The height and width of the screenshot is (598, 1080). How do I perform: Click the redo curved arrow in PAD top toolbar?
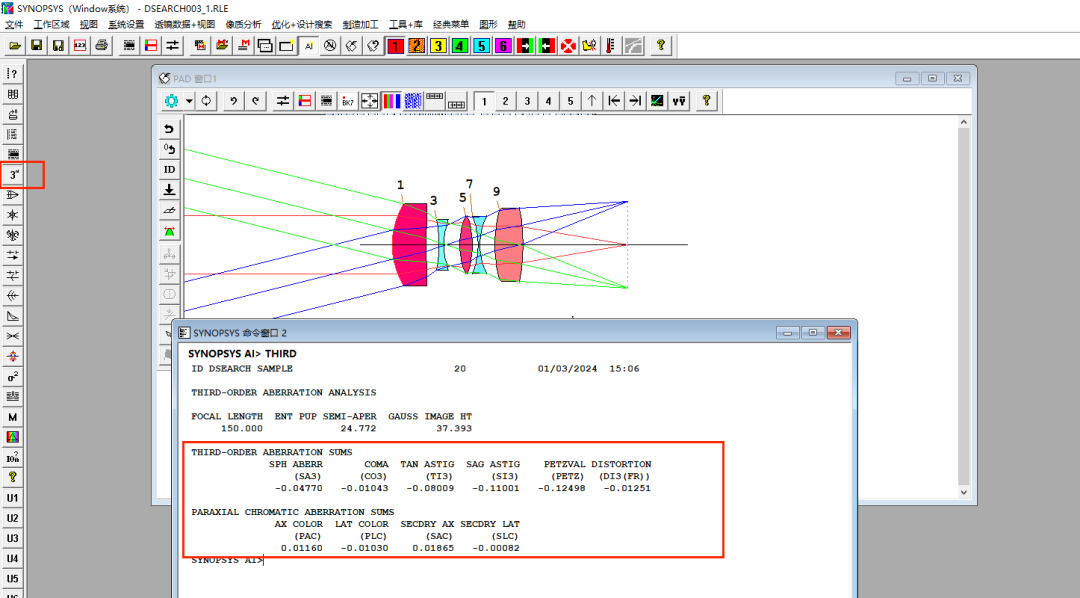coord(256,101)
